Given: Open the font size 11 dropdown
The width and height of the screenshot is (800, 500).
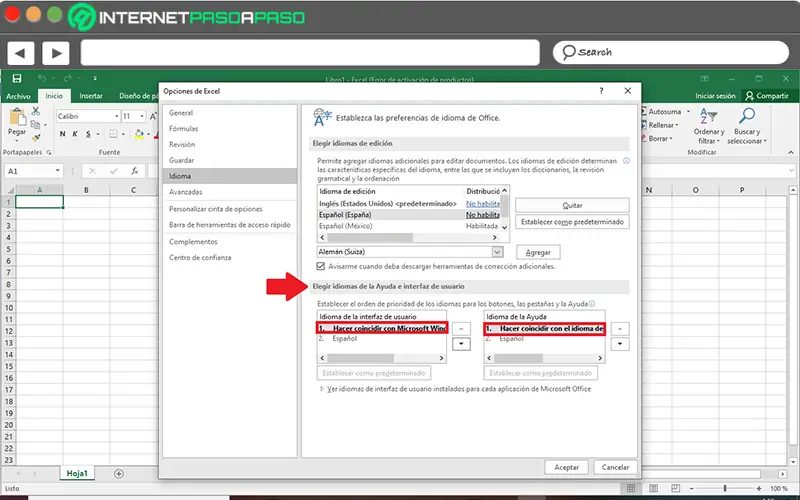Looking at the screenshot, I should [142, 116].
